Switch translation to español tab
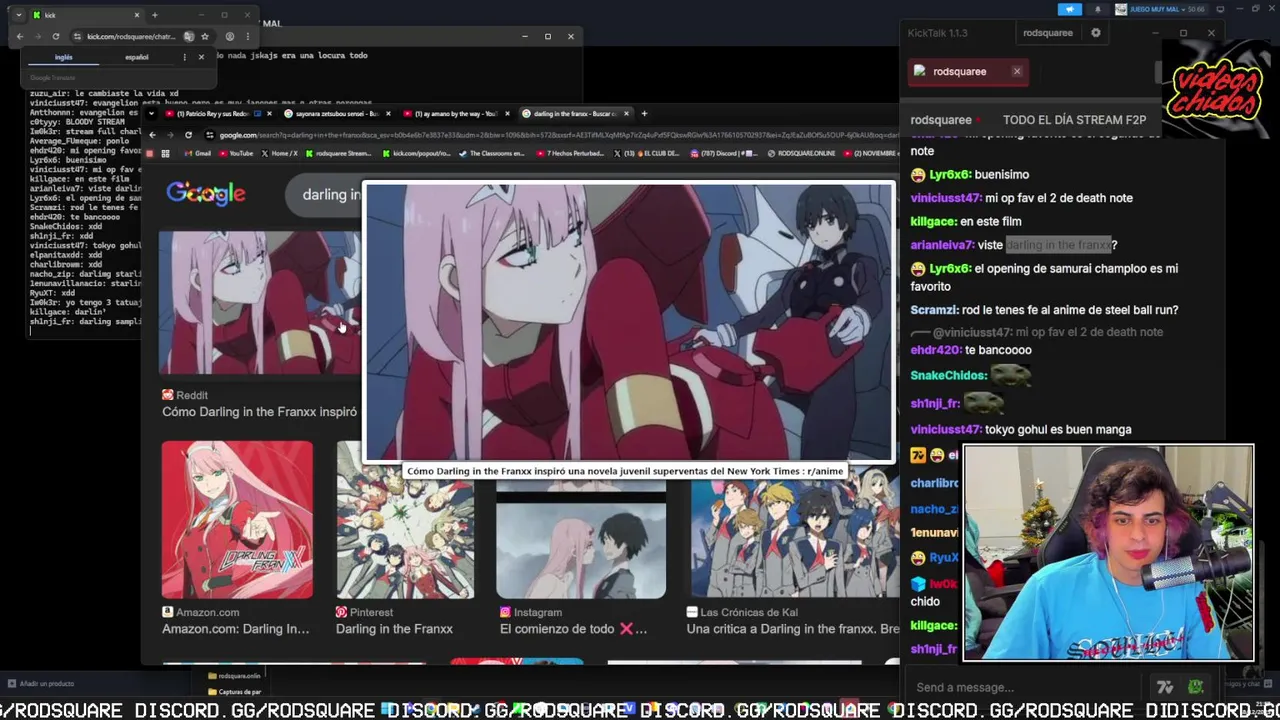 pyautogui.click(x=137, y=57)
